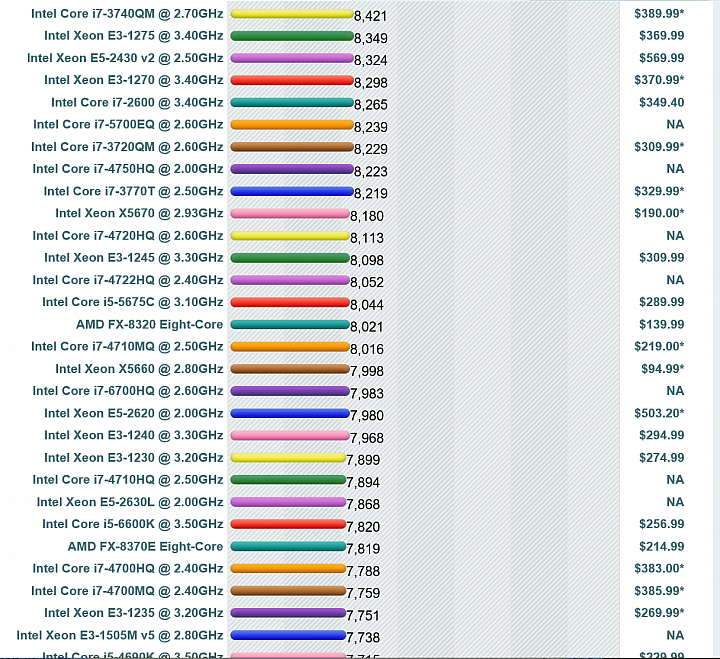Open Intel Core i7-4710HQ @ 2.50GHz link

click(128, 480)
